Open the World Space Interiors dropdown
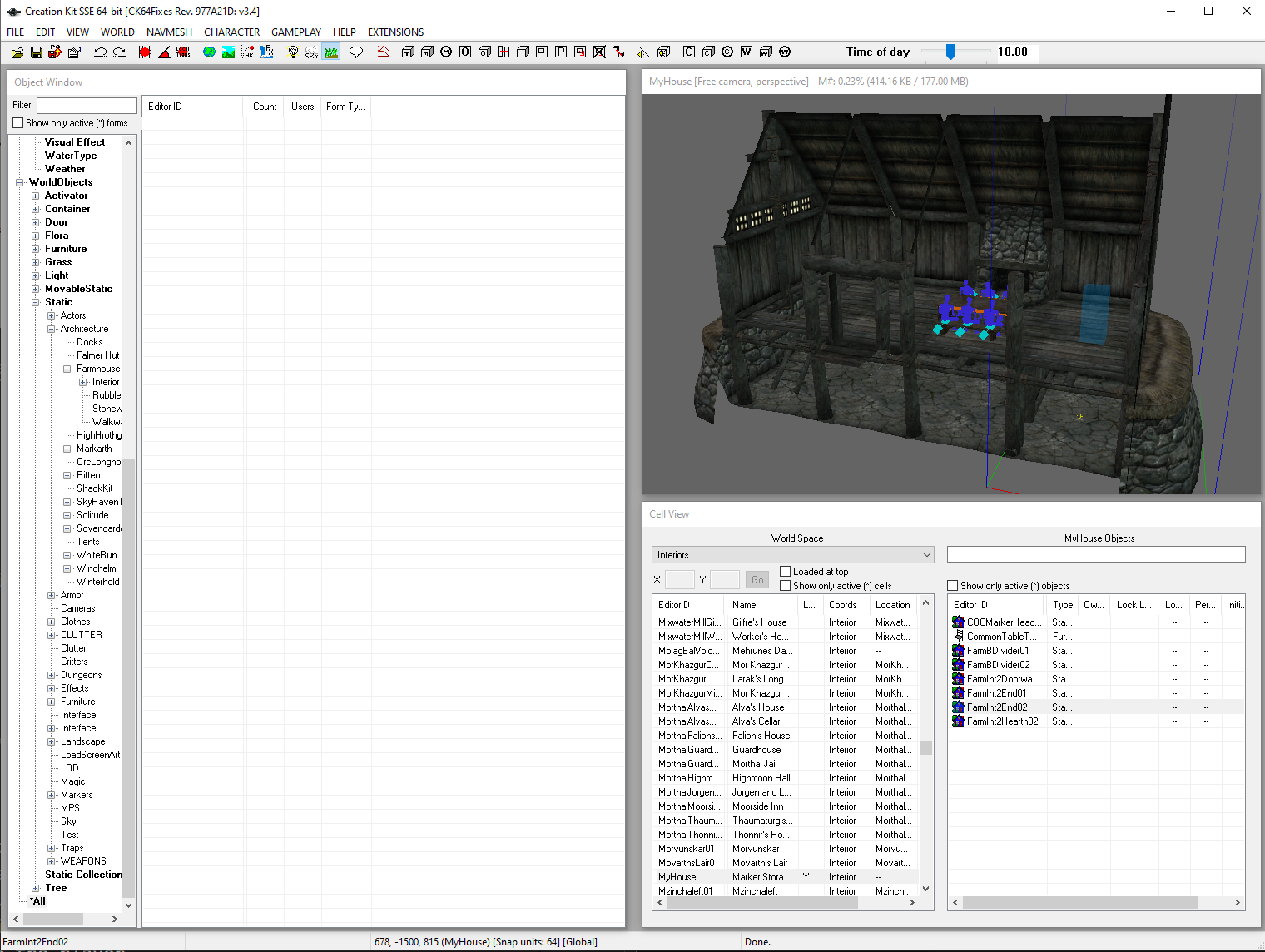1265x952 pixels. point(792,555)
